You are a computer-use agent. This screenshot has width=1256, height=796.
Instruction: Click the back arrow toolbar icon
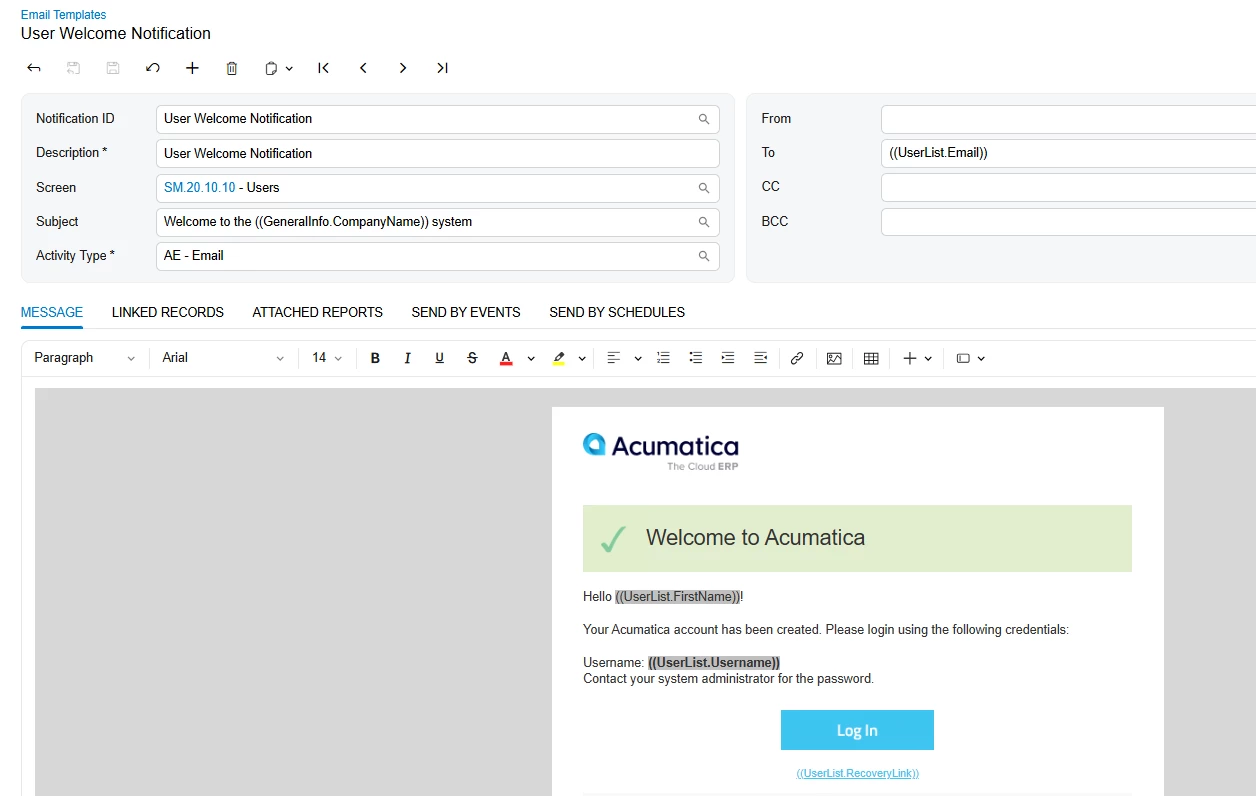(x=34, y=68)
